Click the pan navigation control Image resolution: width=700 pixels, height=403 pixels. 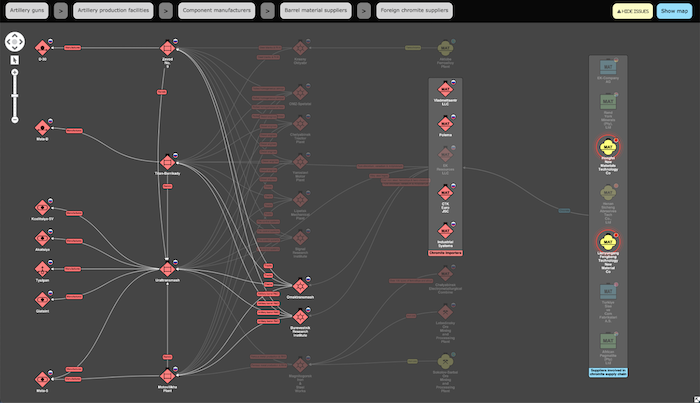15,42
